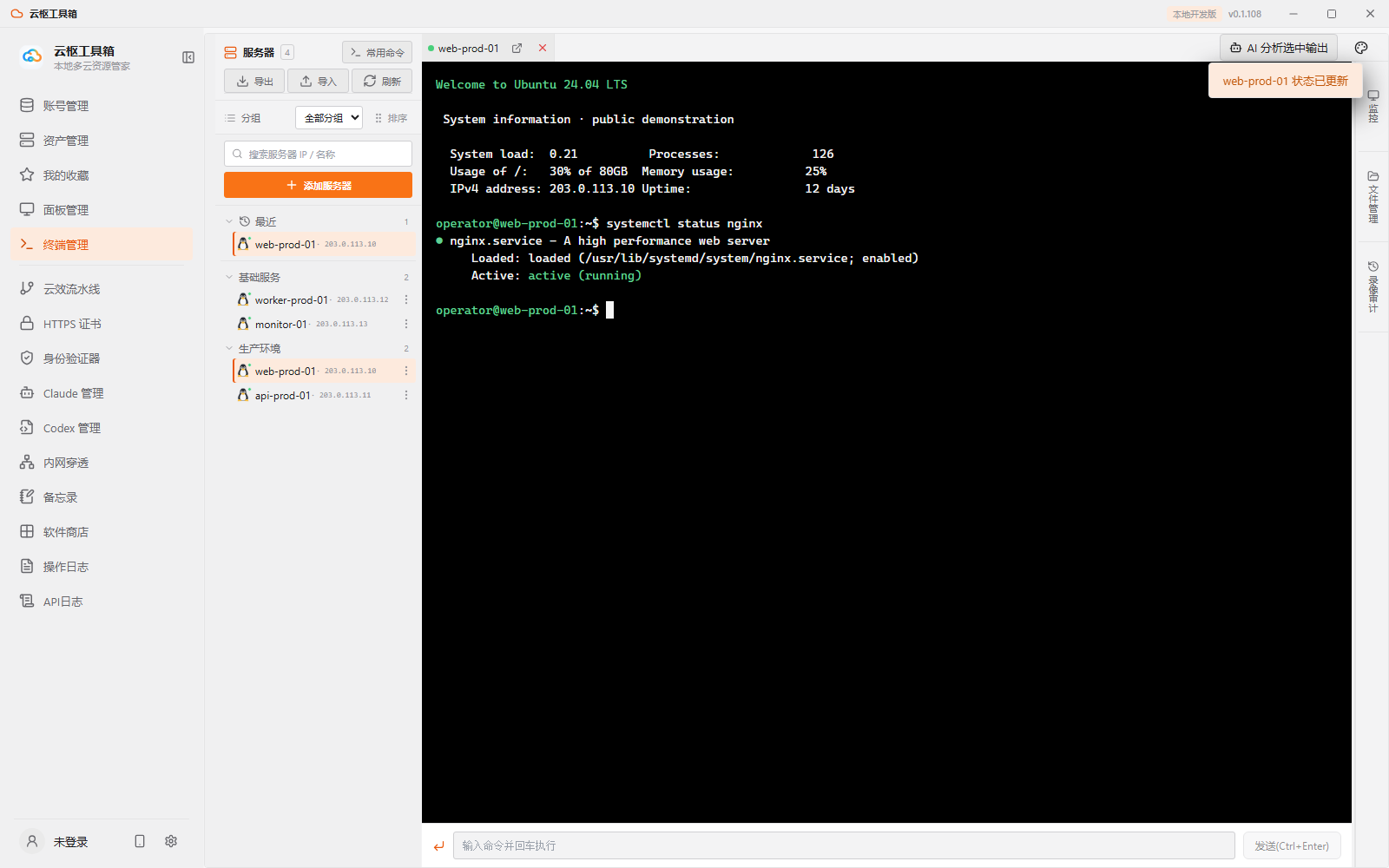Viewport: 1389px width, 868px height.
Task: Click 常用命令 button
Action: (377, 52)
